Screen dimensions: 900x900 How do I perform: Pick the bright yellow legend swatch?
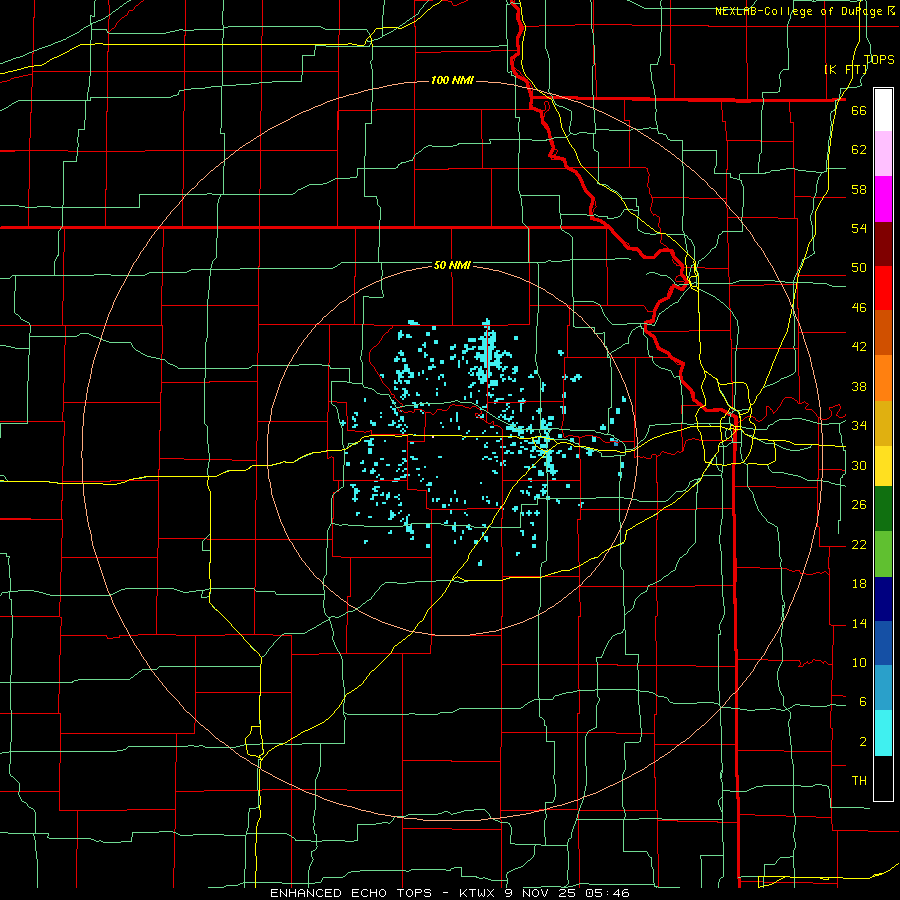point(883,465)
